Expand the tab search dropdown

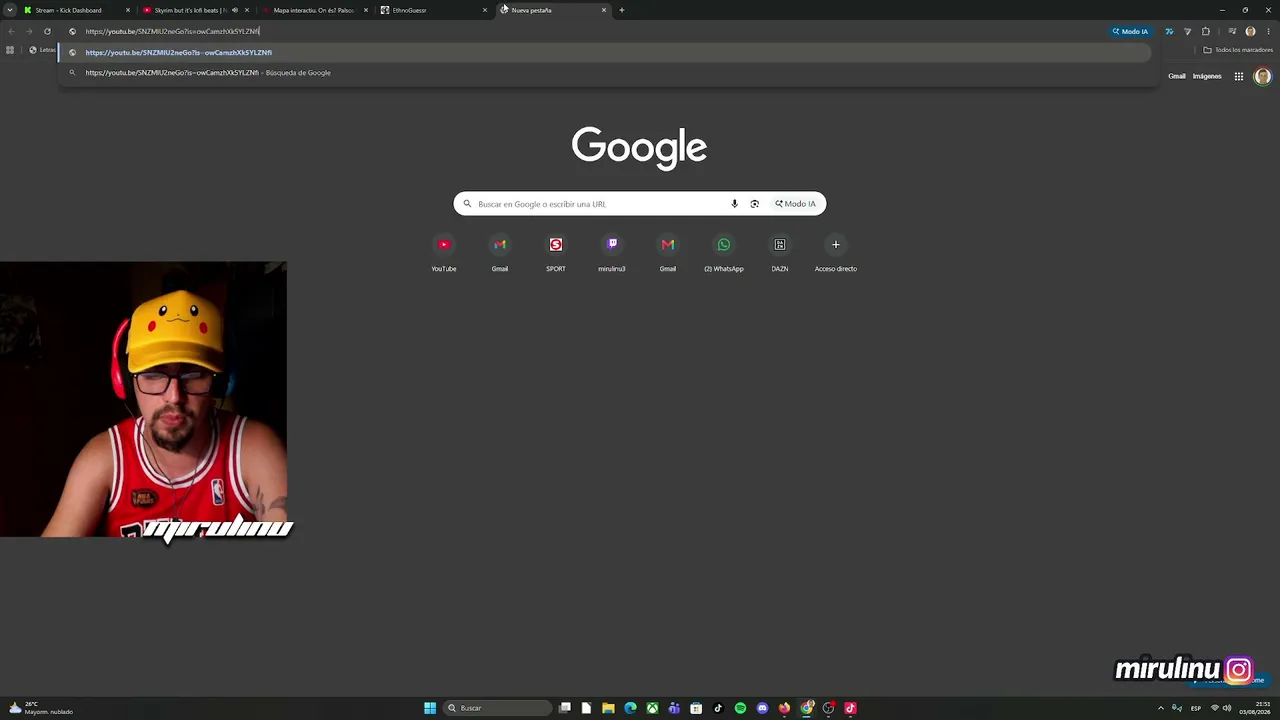(9, 10)
